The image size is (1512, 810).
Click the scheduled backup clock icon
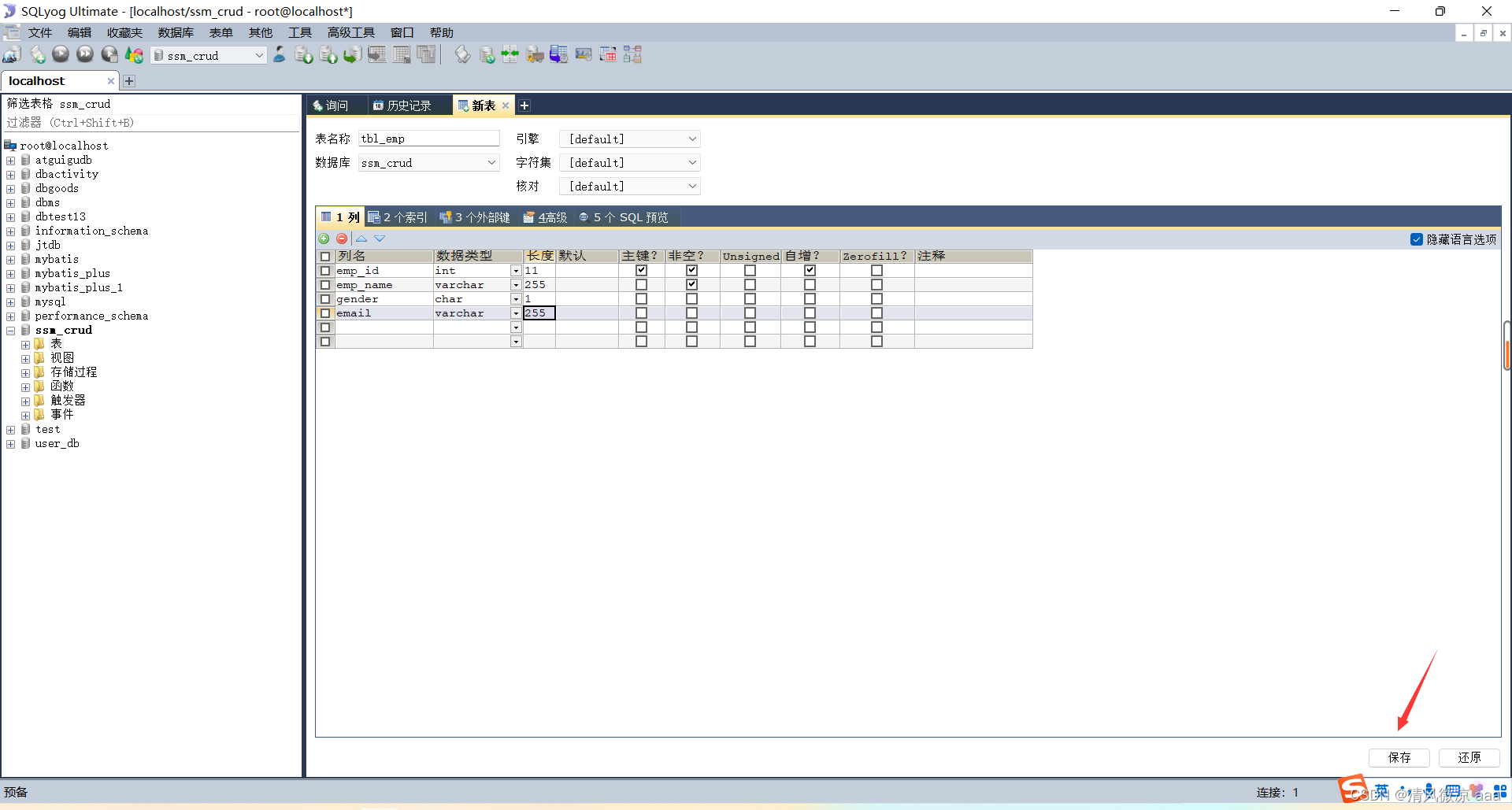tap(559, 54)
